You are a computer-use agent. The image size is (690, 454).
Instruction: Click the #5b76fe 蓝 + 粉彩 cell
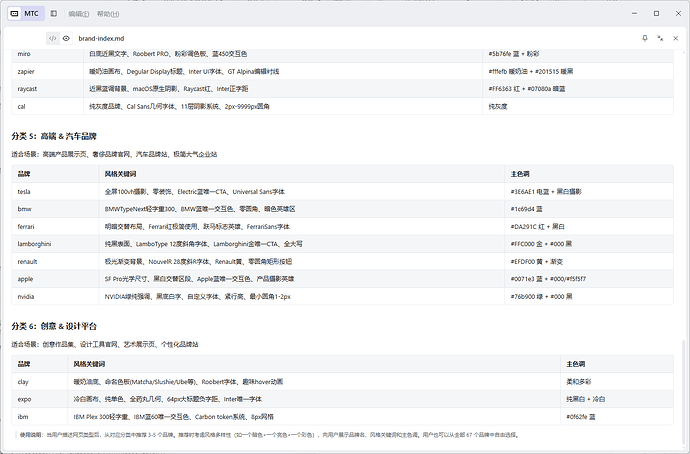click(x=578, y=54)
